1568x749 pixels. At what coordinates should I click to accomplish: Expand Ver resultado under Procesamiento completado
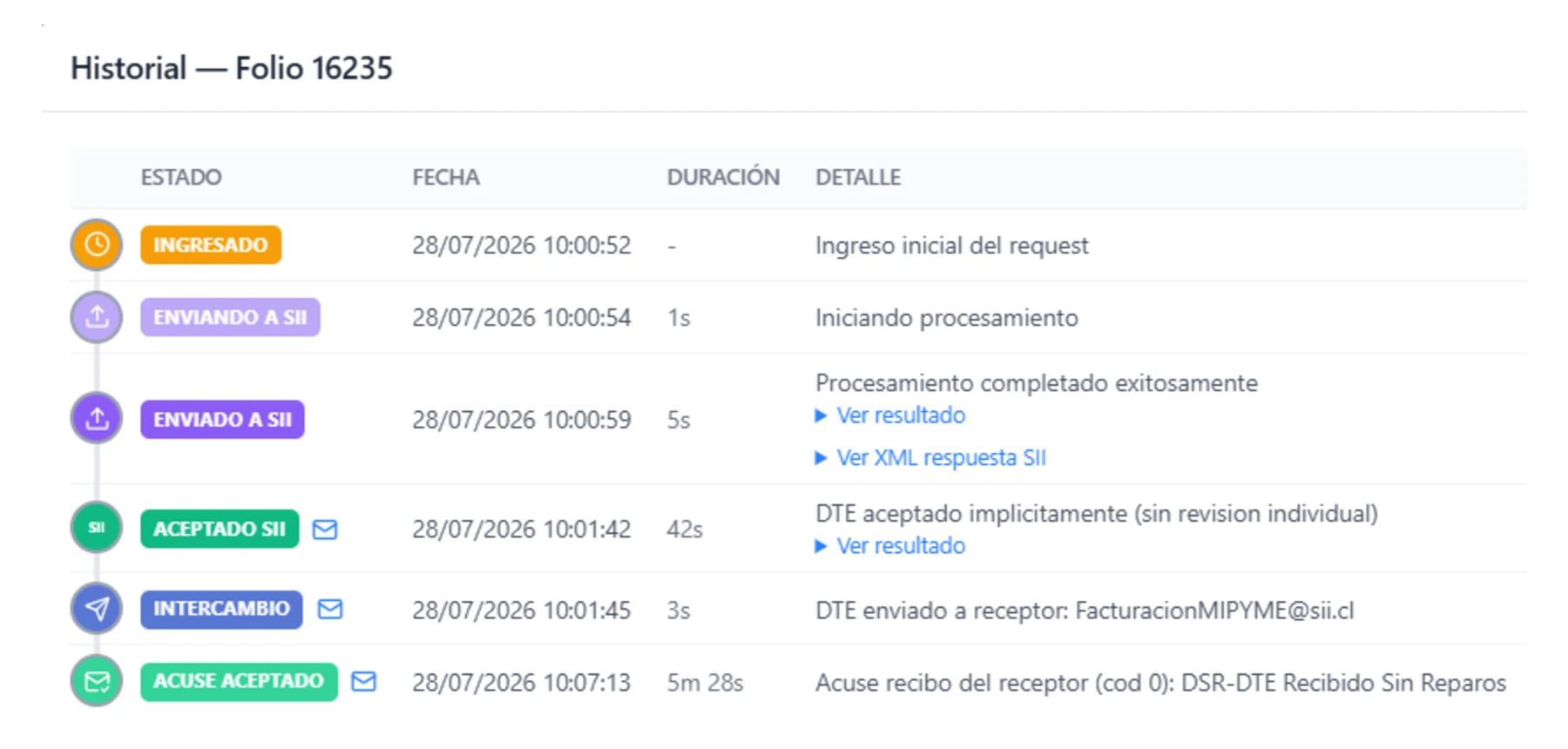coord(890,415)
